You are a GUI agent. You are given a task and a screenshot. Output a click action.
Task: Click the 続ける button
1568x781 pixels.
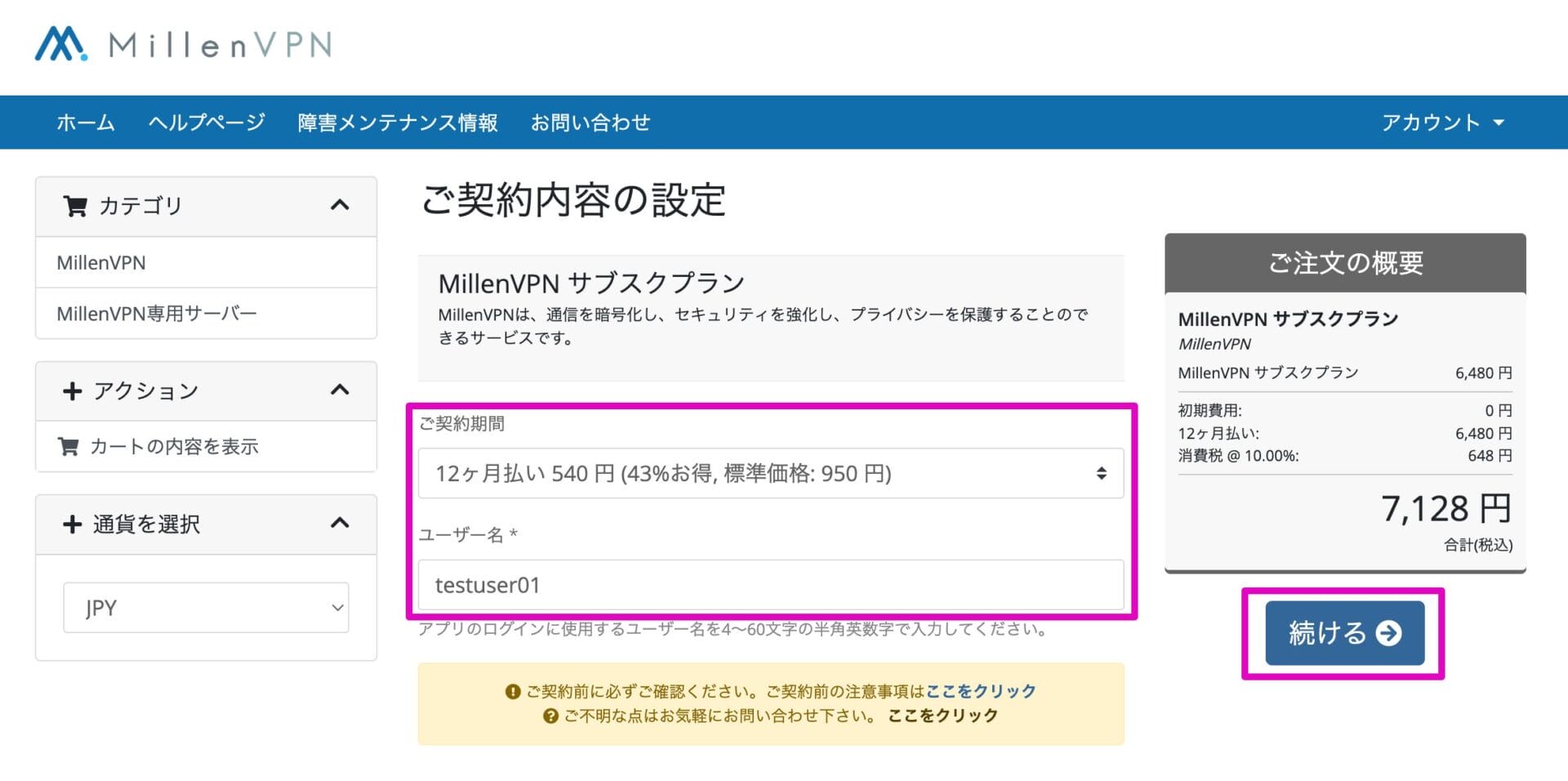(1344, 632)
